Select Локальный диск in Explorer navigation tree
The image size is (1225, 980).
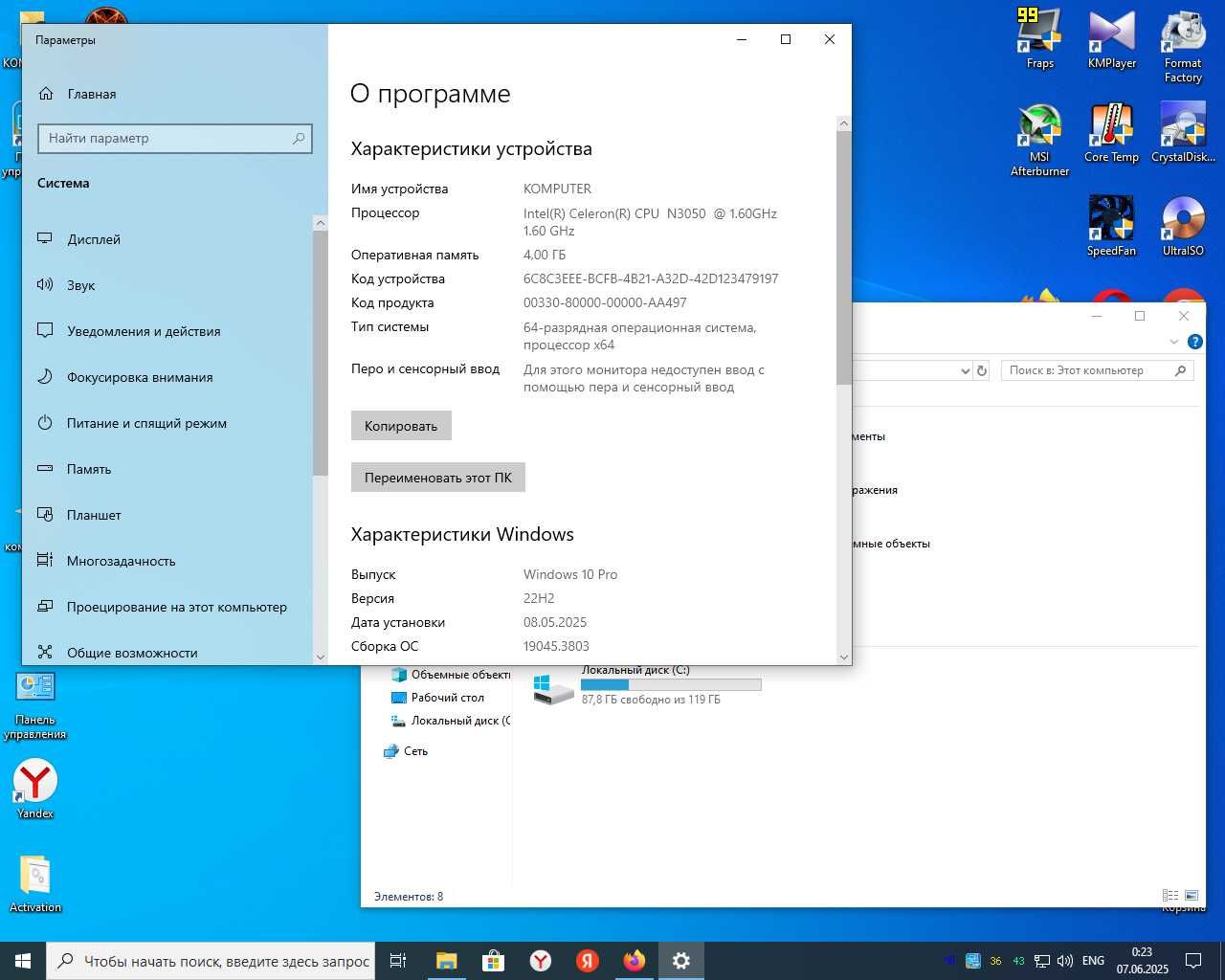coord(451,721)
